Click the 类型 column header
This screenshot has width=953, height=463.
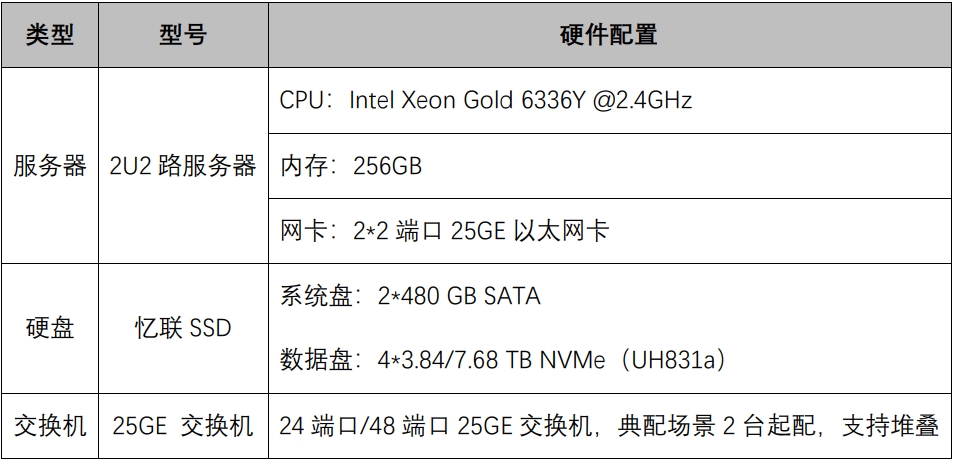(49, 35)
